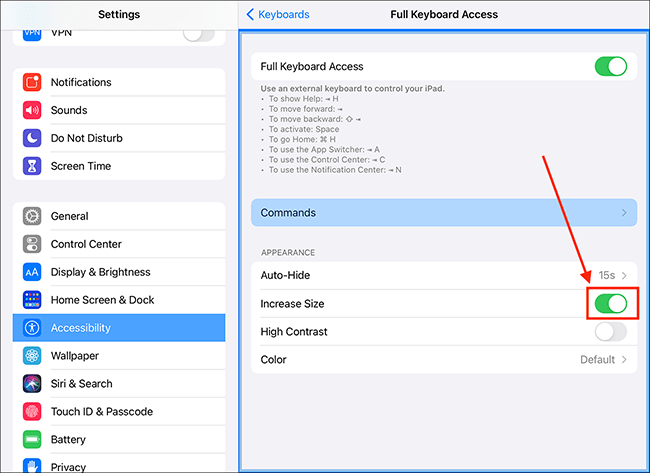Expand Auto-Hide 15s setting
The width and height of the screenshot is (650, 473).
click(x=612, y=275)
